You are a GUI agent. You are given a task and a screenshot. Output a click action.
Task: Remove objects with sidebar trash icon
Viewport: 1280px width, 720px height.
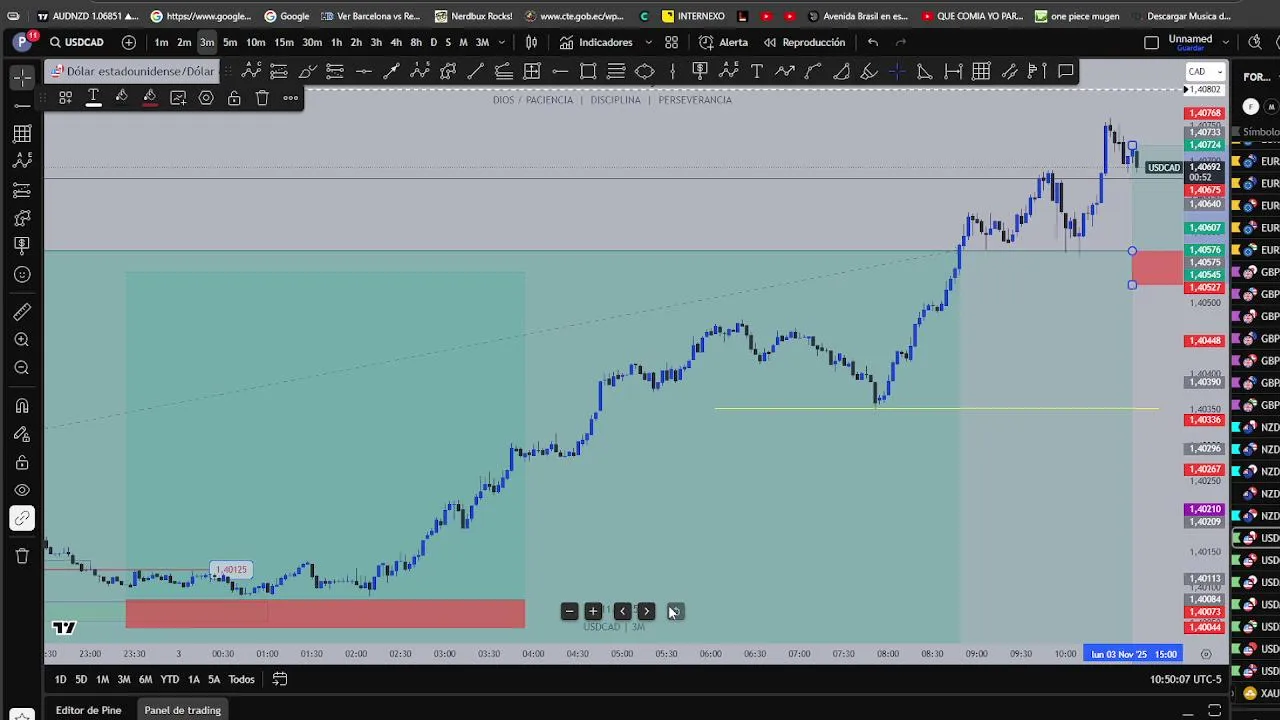tap(22, 556)
